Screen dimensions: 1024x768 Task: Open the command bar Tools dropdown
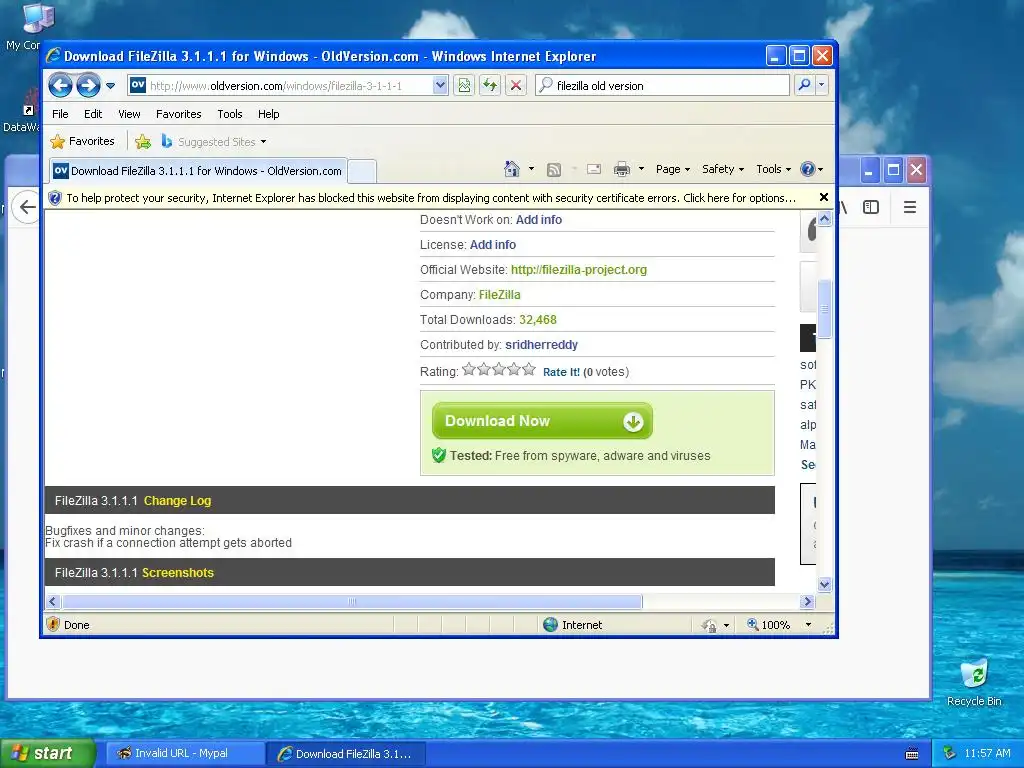[x=773, y=169]
